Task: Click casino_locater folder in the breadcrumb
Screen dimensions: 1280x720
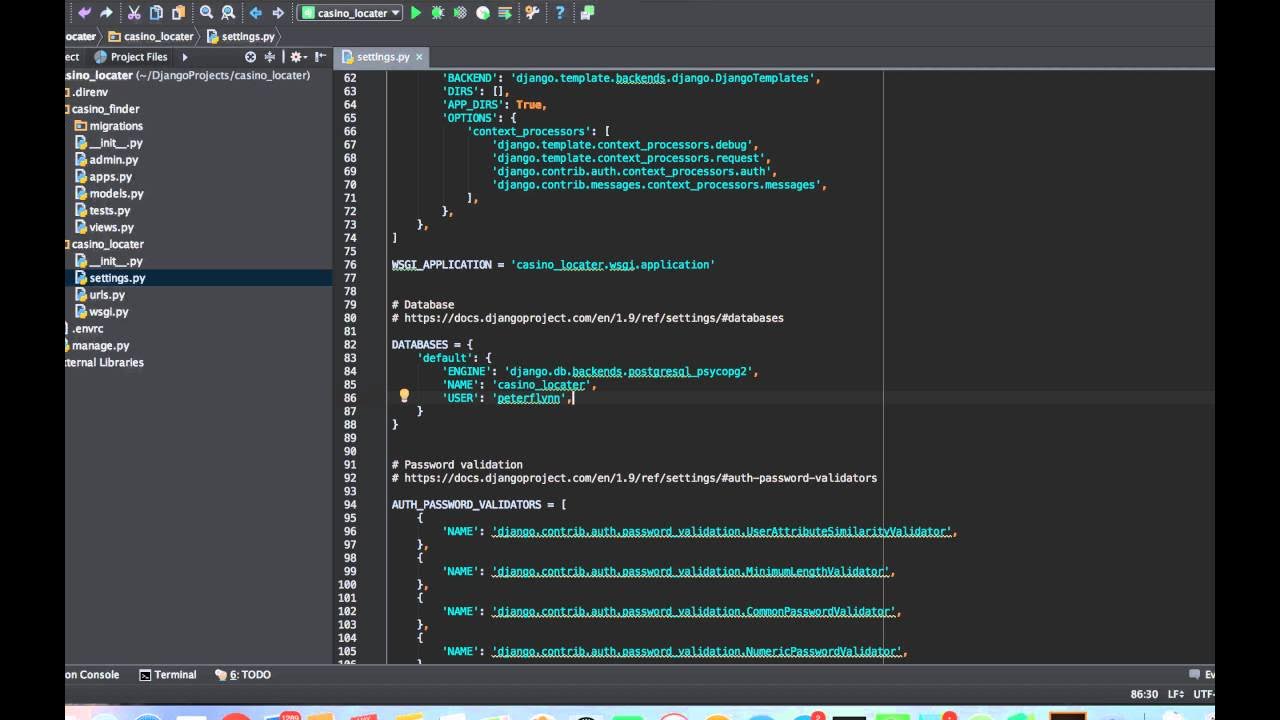Action: tap(151, 36)
